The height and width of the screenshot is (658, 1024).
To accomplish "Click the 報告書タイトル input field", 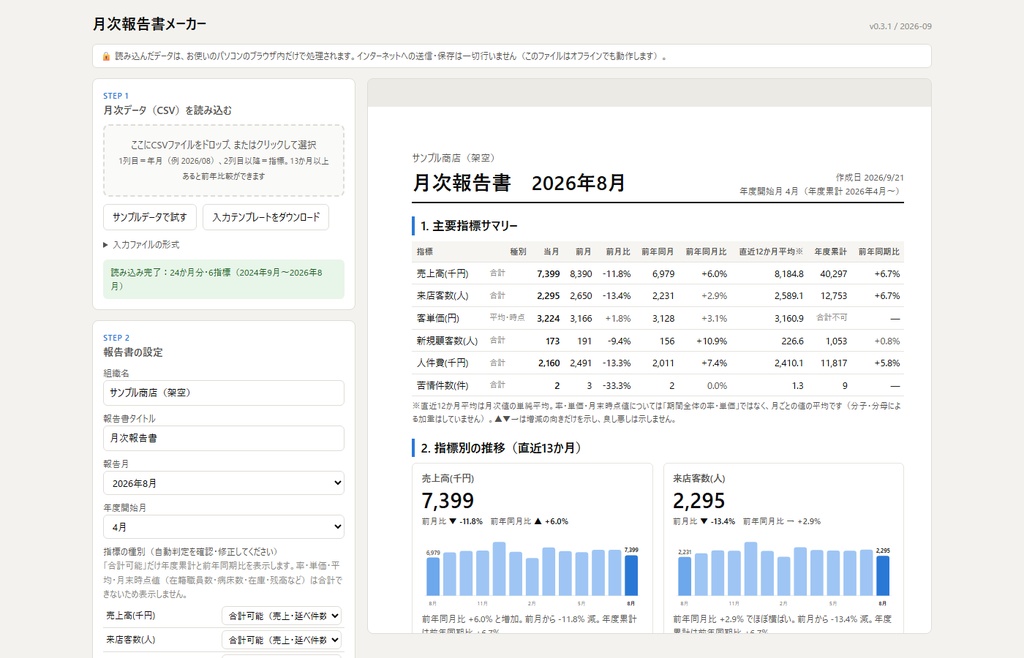I will pos(223,438).
